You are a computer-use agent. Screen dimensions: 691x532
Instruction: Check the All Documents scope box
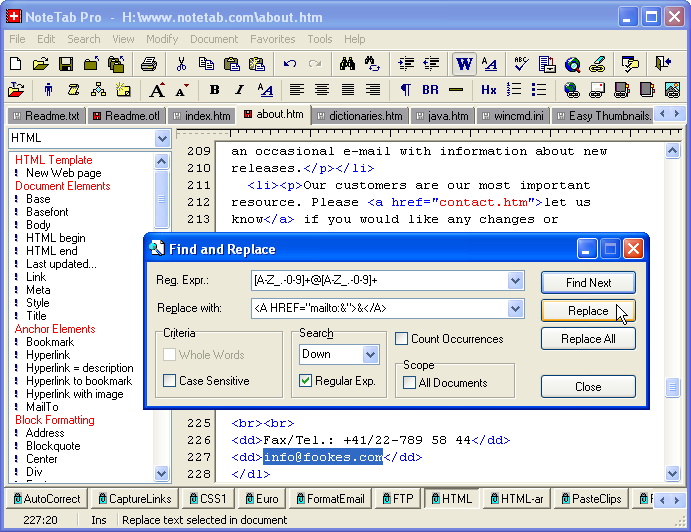409,383
